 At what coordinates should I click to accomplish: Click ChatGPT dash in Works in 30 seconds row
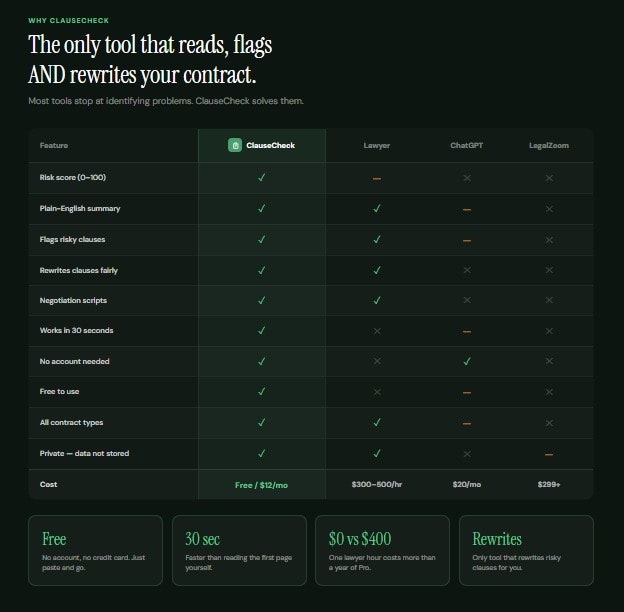point(467,331)
